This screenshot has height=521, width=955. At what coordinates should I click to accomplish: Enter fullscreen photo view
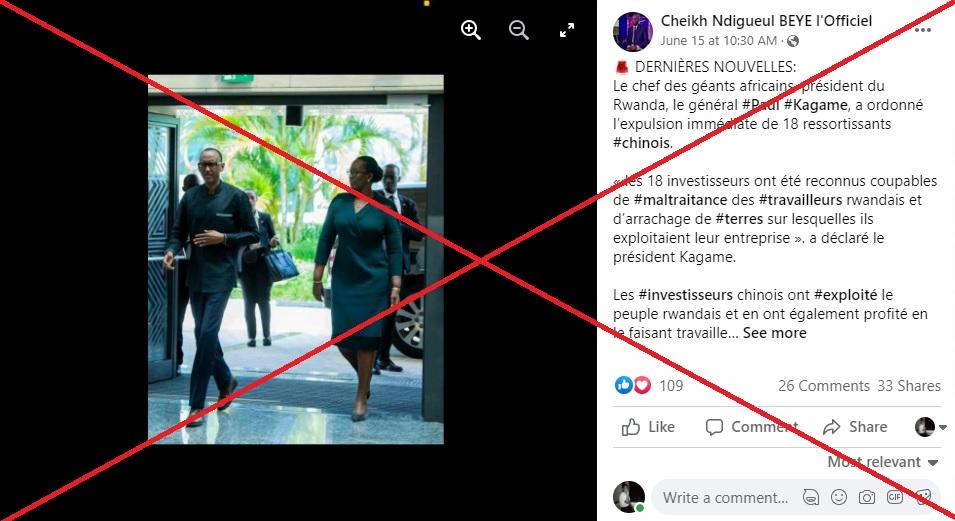tap(567, 30)
